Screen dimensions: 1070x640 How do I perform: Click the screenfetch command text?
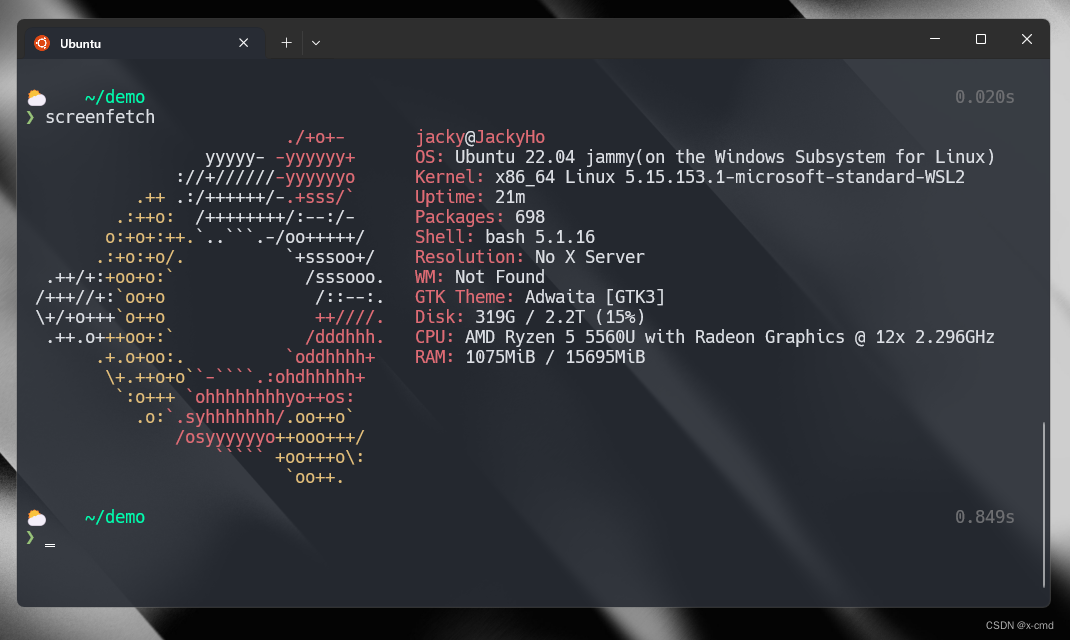100,117
